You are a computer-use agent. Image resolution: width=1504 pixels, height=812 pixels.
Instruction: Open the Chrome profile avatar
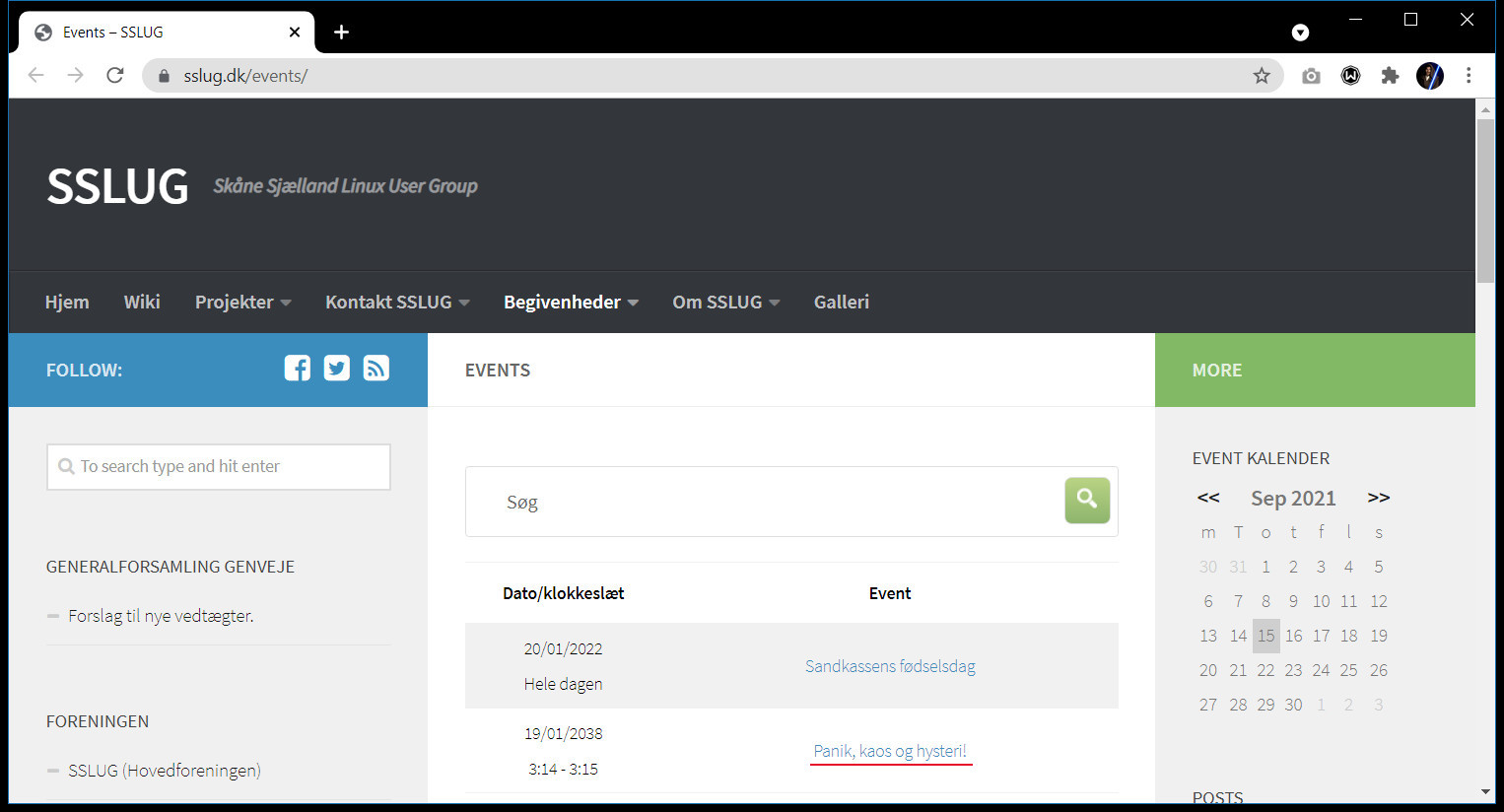click(1430, 76)
